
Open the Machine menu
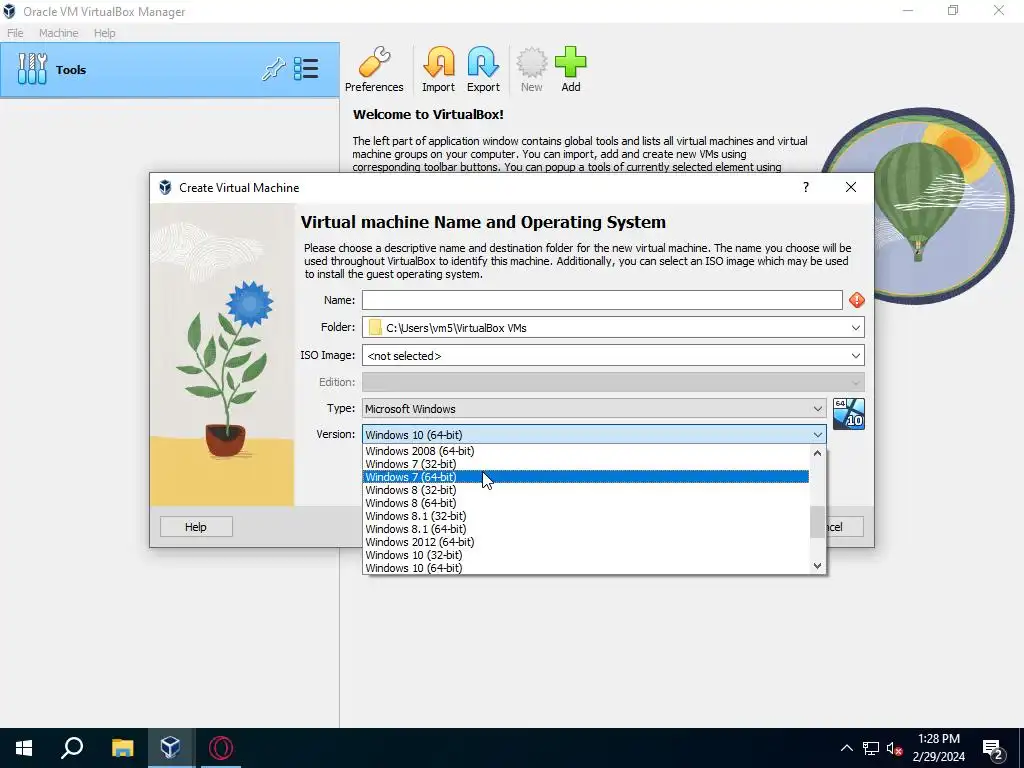tap(58, 33)
